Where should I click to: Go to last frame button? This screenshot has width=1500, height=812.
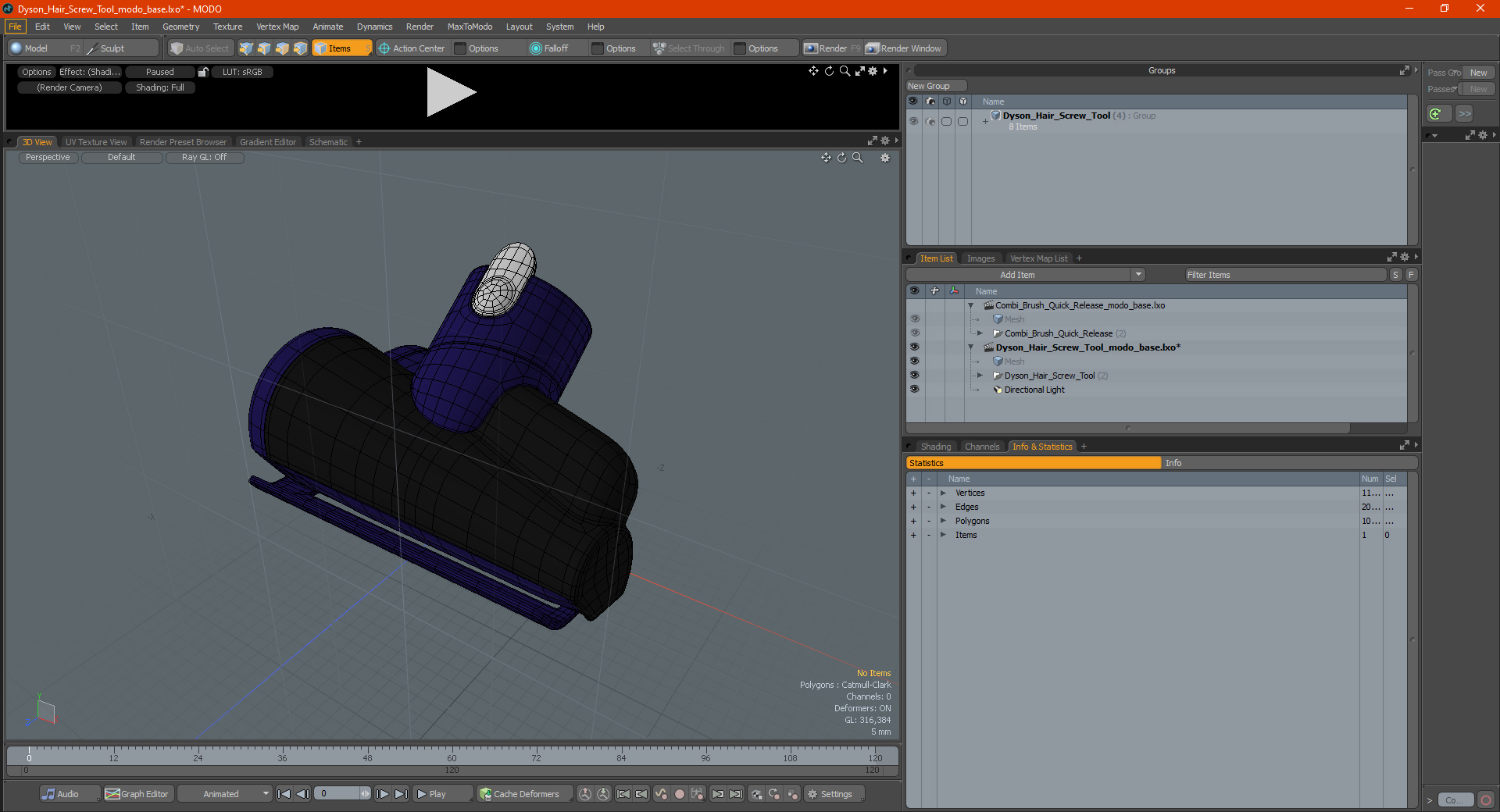tap(401, 794)
